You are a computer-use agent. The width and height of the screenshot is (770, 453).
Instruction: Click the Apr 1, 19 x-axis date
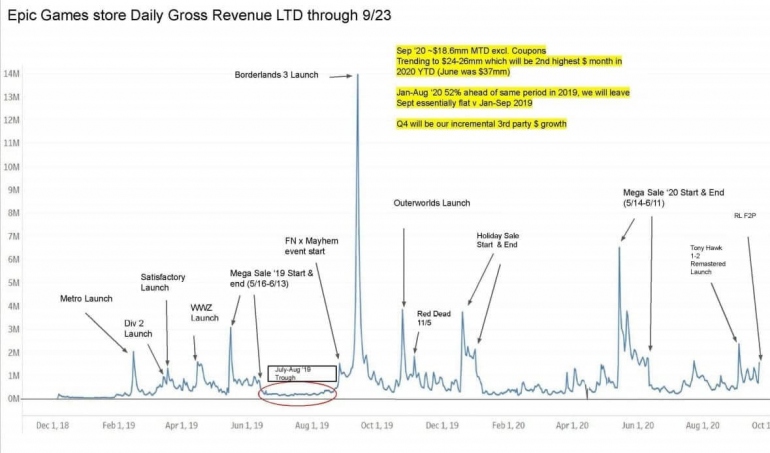pyautogui.click(x=181, y=425)
